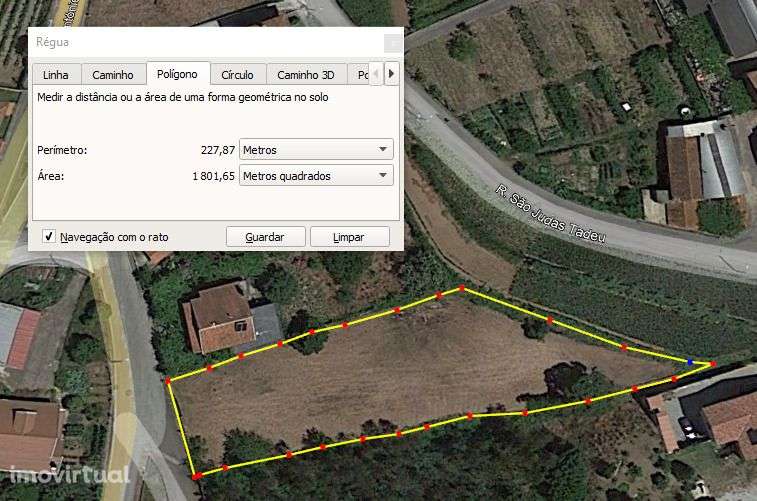Open the Caminho 3D tab

coord(306,75)
